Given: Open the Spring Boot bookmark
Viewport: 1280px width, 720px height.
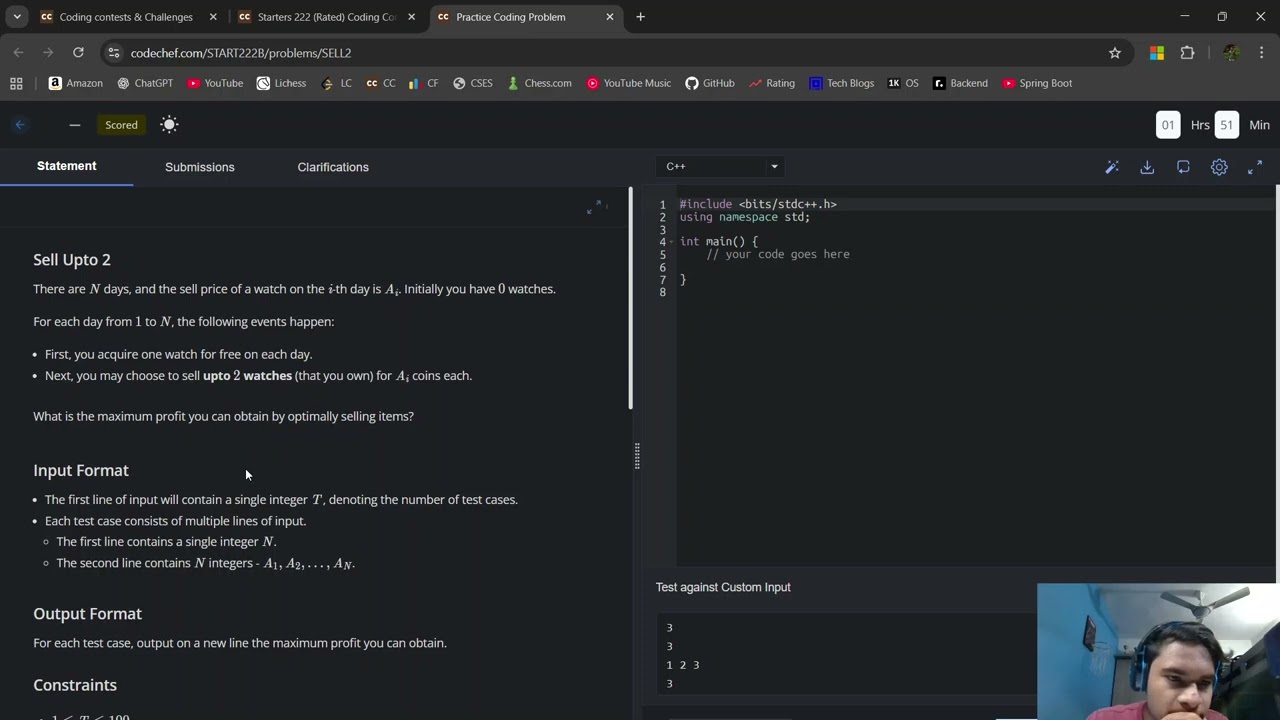Looking at the screenshot, I should [1037, 83].
